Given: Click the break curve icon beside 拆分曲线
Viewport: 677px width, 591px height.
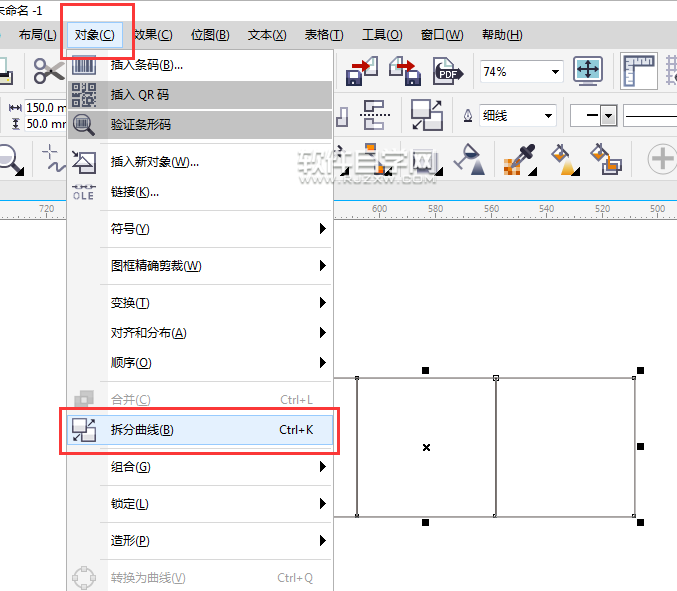Looking at the screenshot, I should coord(84,430).
